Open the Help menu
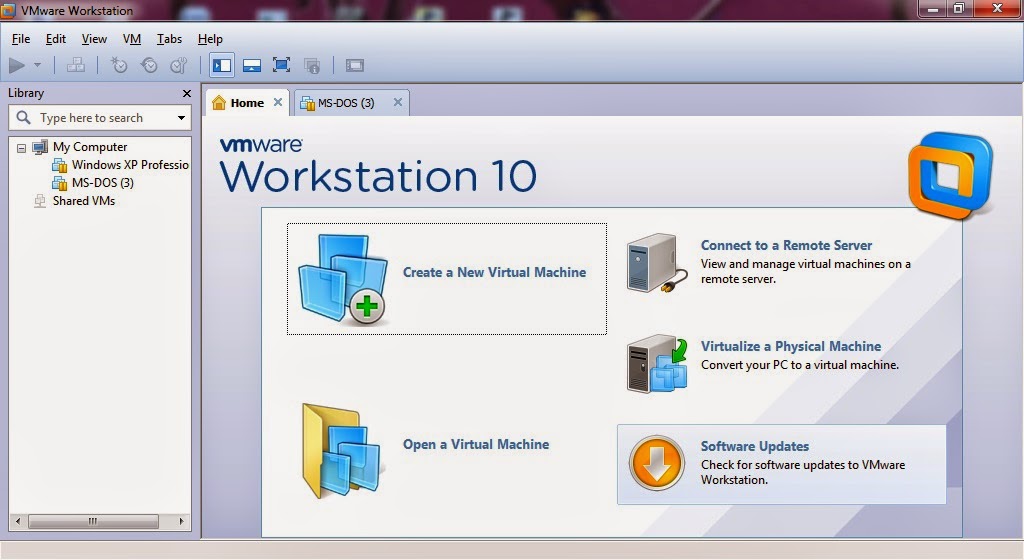1024x560 pixels. 210,39
